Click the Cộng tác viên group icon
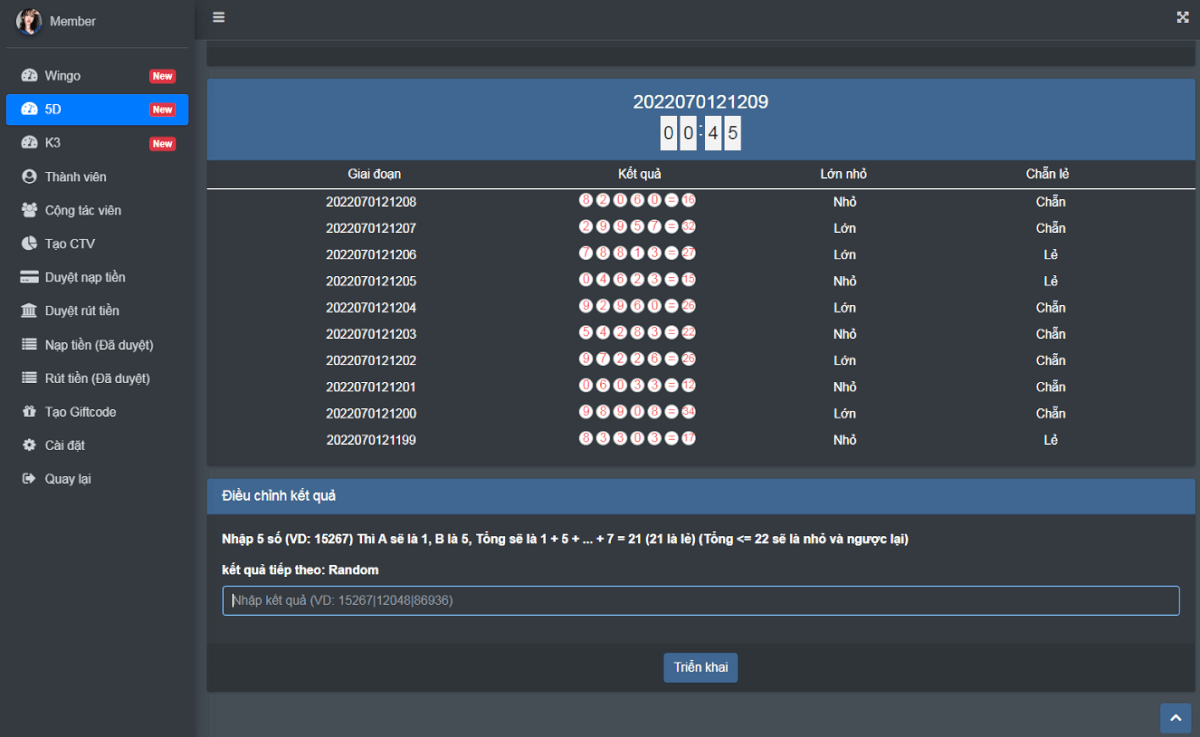 29,211
